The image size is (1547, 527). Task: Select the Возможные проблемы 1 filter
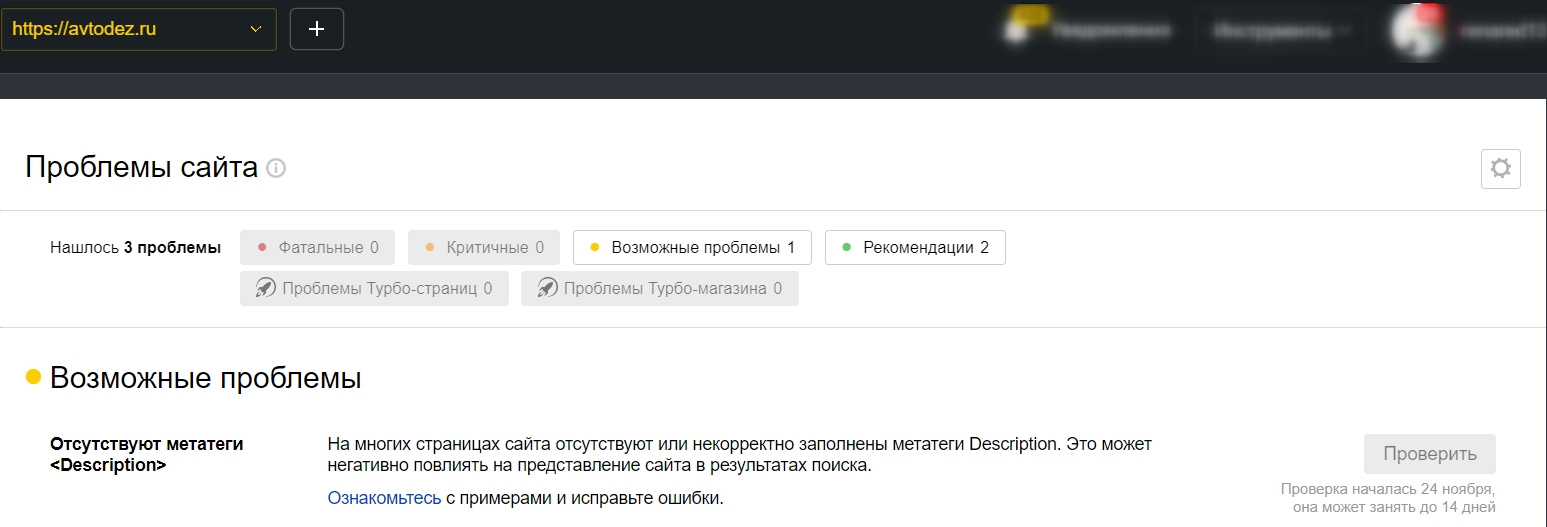coord(692,247)
